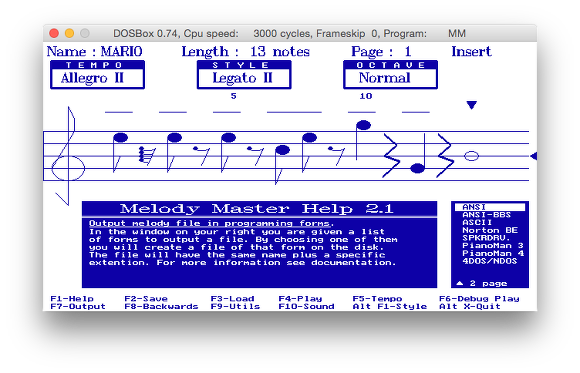
Task: Click the Name : MARIO field
Action: [95, 51]
